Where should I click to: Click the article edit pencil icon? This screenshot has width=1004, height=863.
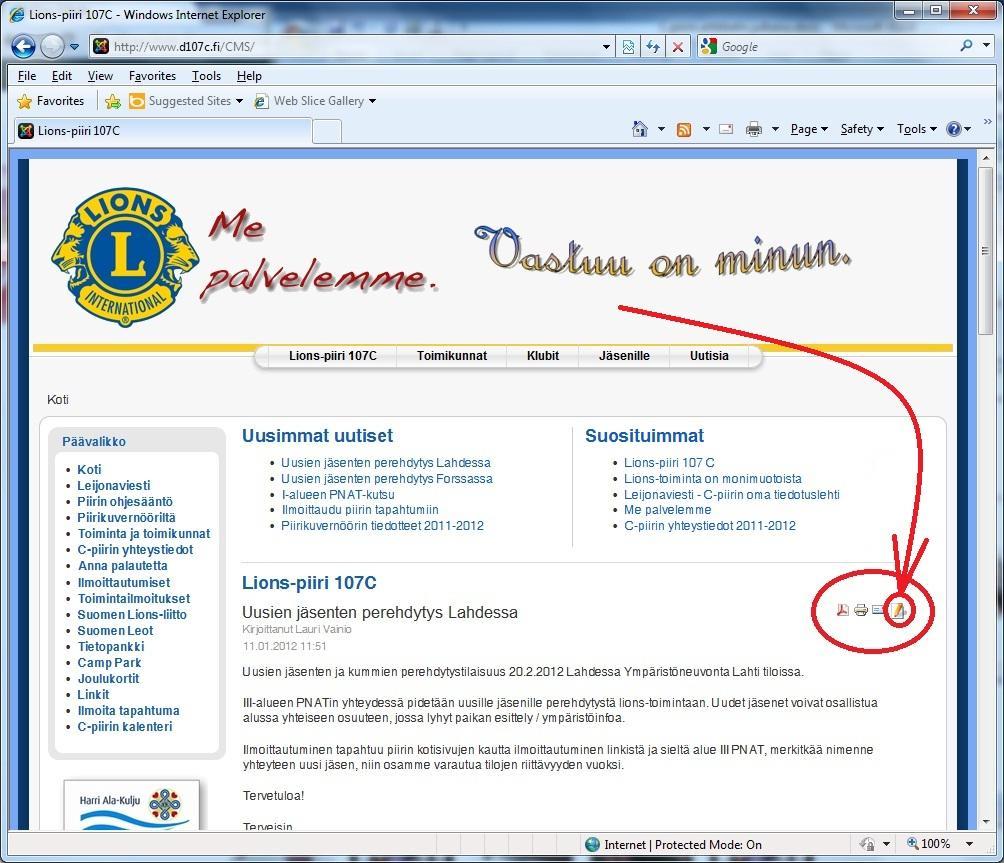pyautogui.click(x=899, y=611)
